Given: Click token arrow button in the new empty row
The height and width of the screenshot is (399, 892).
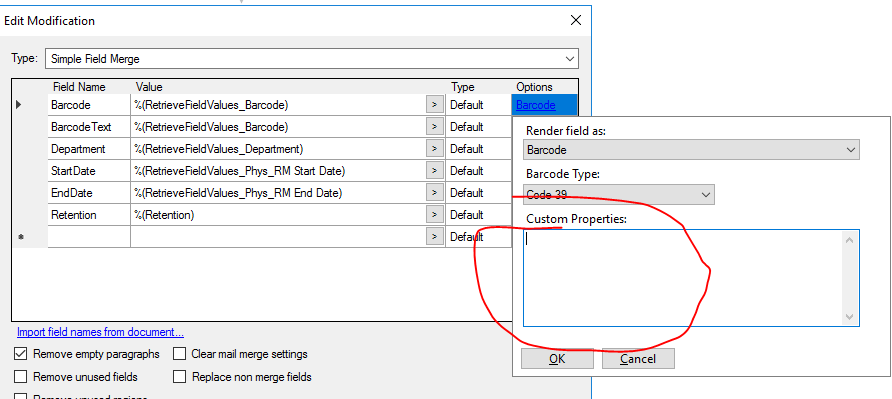Looking at the screenshot, I should click(x=435, y=237).
